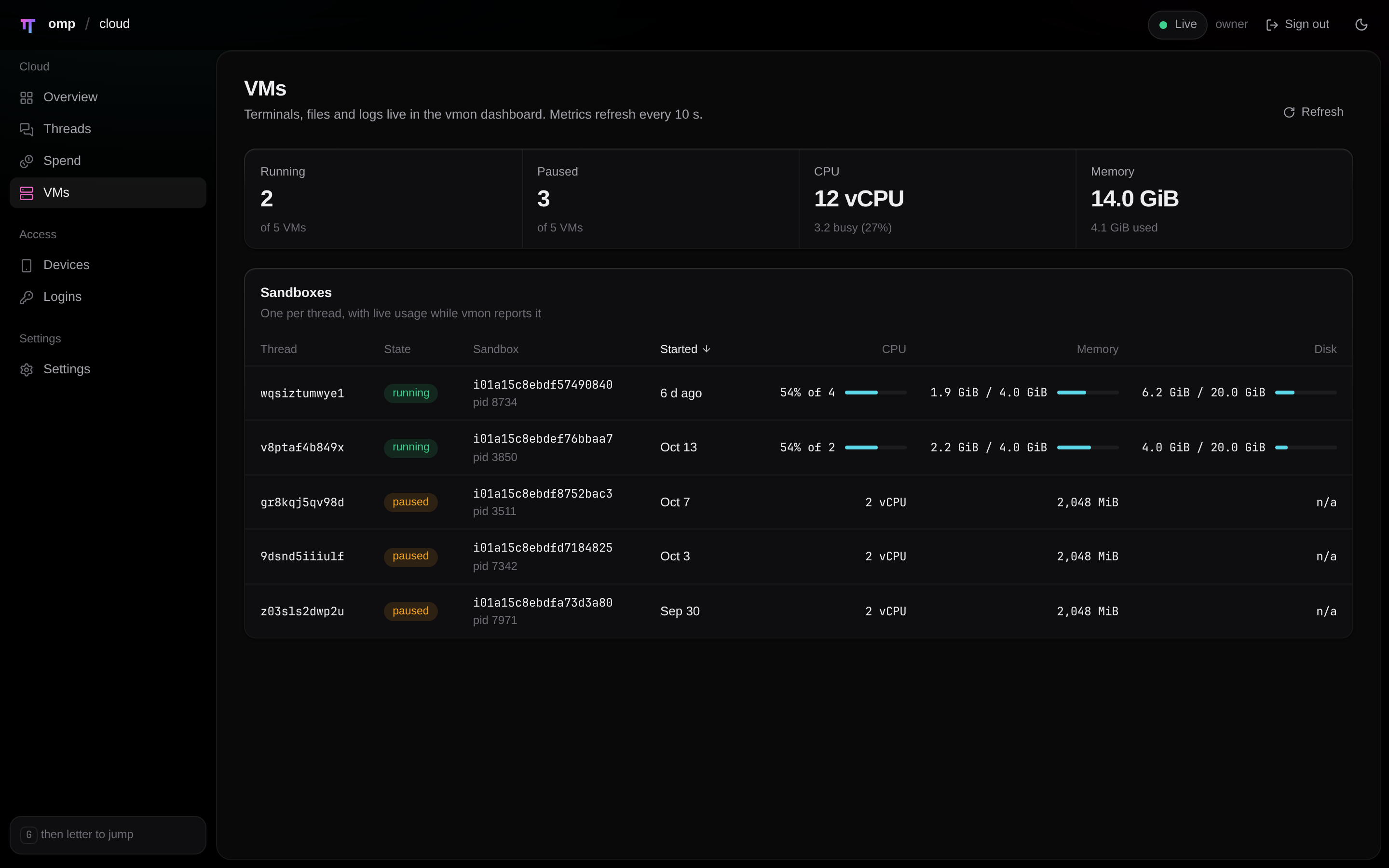Viewport: 1389px width, 868px height.
Task: Click the Refresh circular arrow icon
Action: pyautogui.click(x=1289, y=112)
